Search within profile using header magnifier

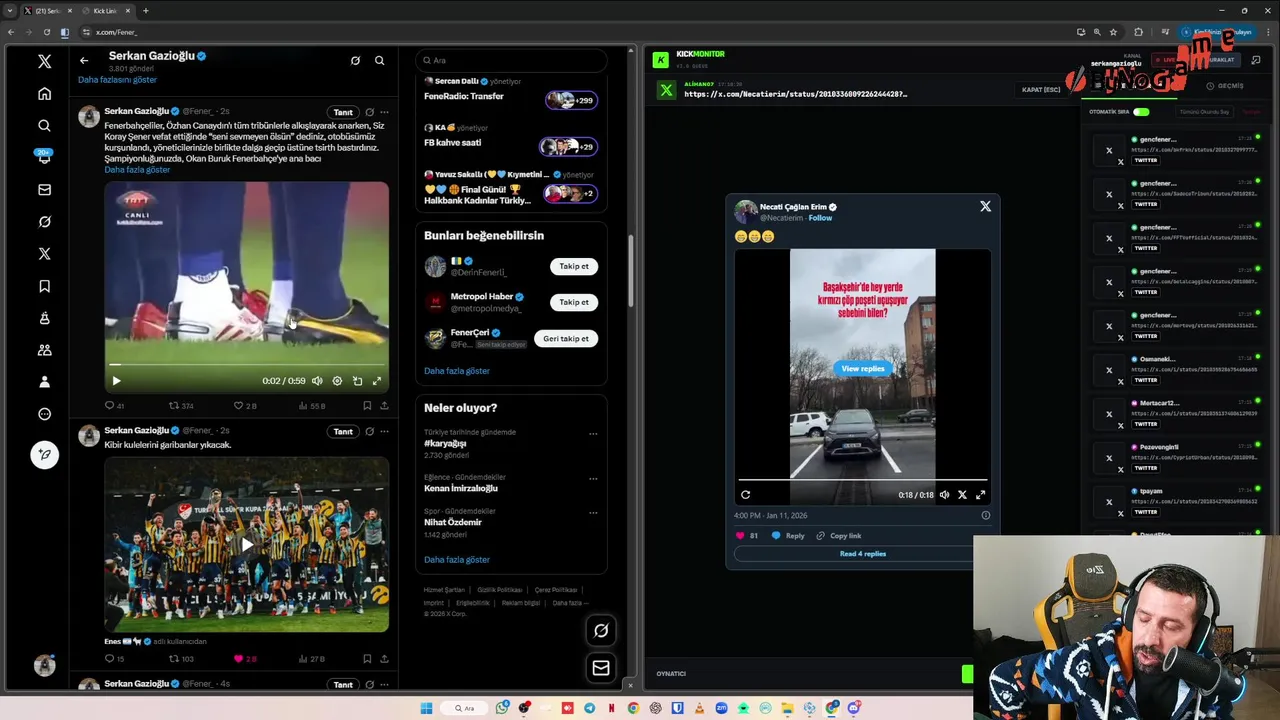click(379, 61)
